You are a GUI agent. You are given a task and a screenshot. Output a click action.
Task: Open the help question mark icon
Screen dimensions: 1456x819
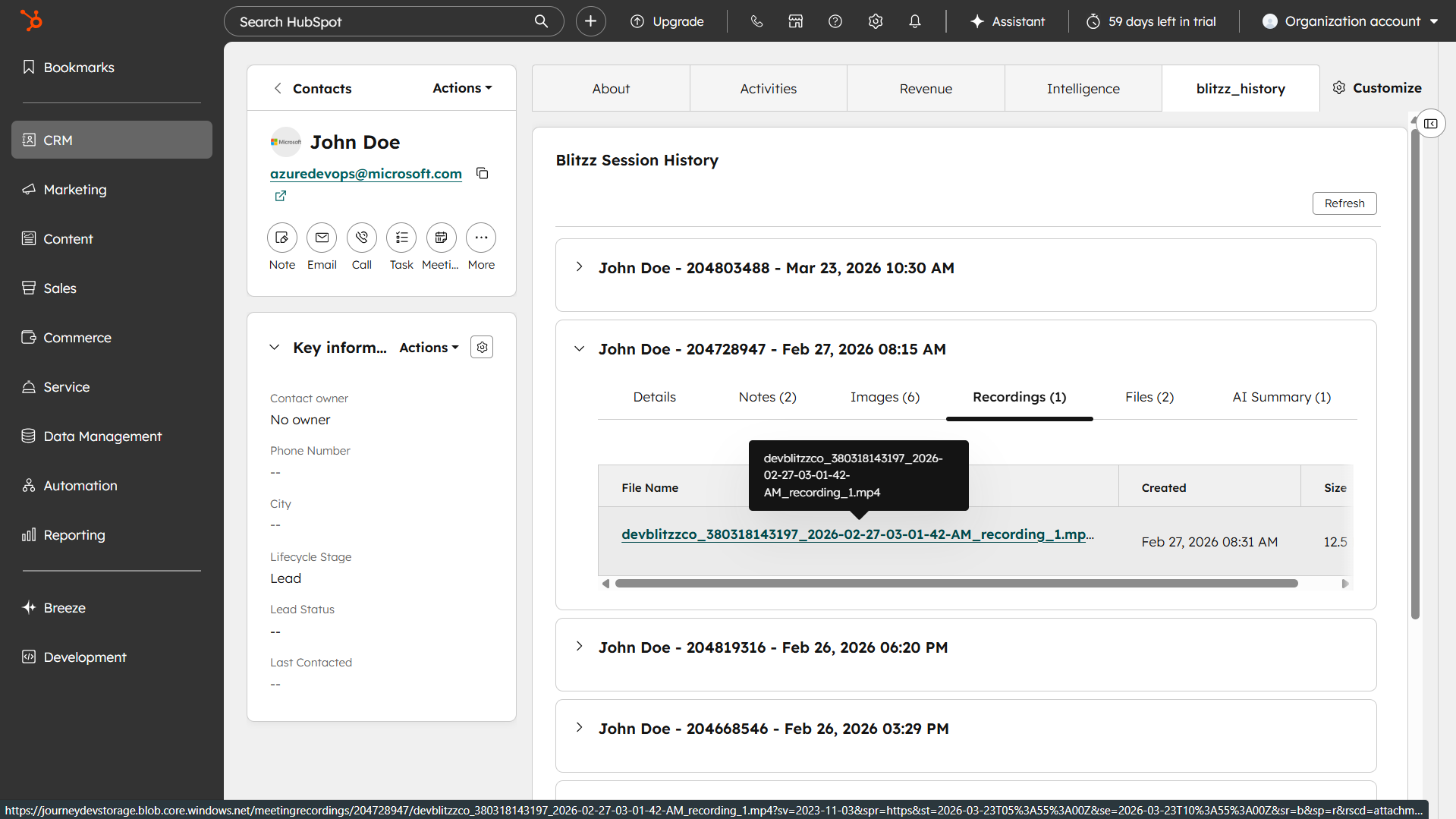tap(835, 21)
